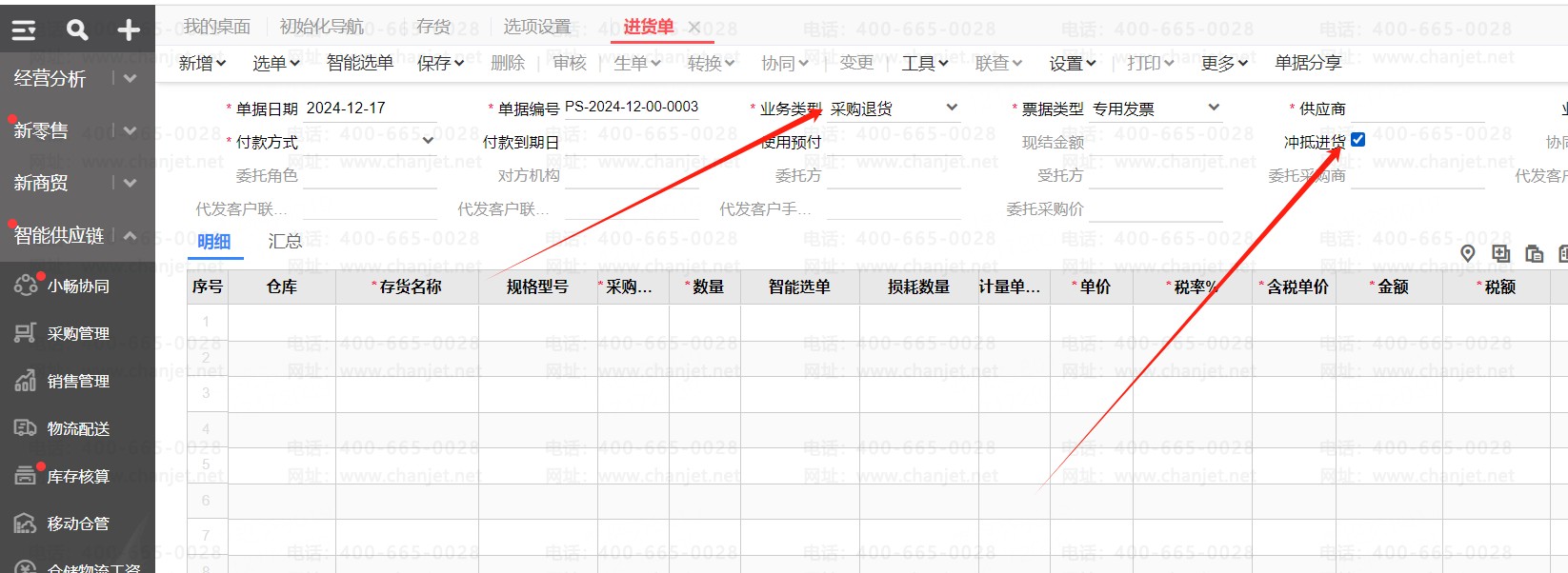The height and width of the screenshot is (573, 1568).
Task: Click the 含税单价 column header
Action: (x=1295, y=286)
